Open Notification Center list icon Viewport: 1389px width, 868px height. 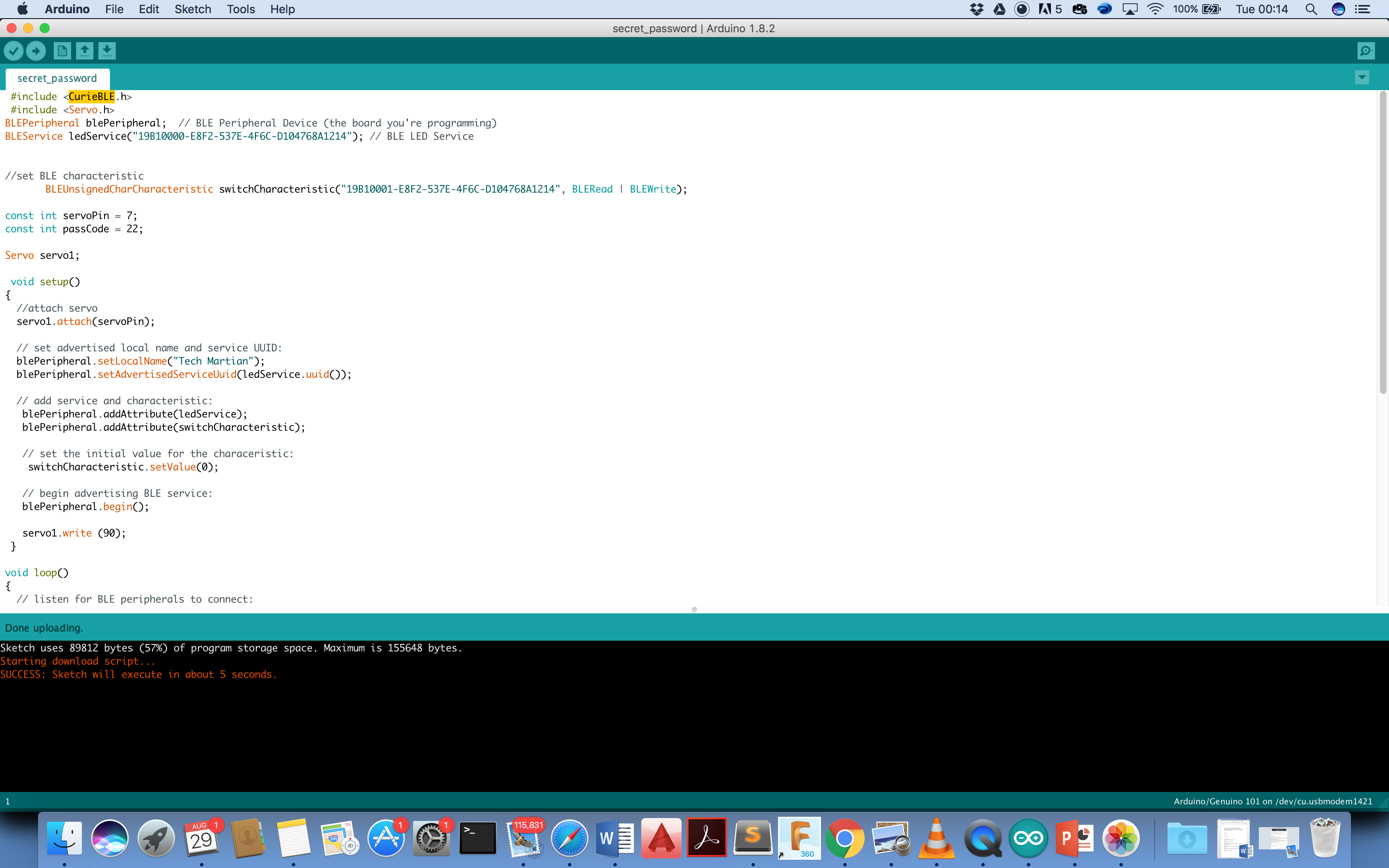pyautogui.click(x=1363, y=9)
